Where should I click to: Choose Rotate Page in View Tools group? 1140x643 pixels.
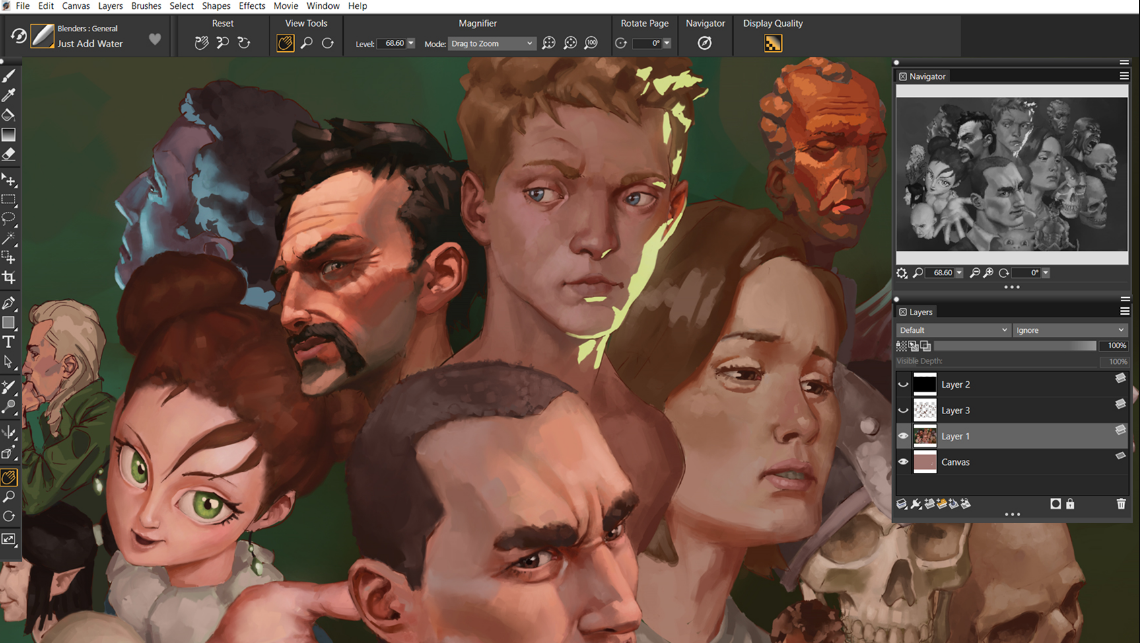coord(328,43)
